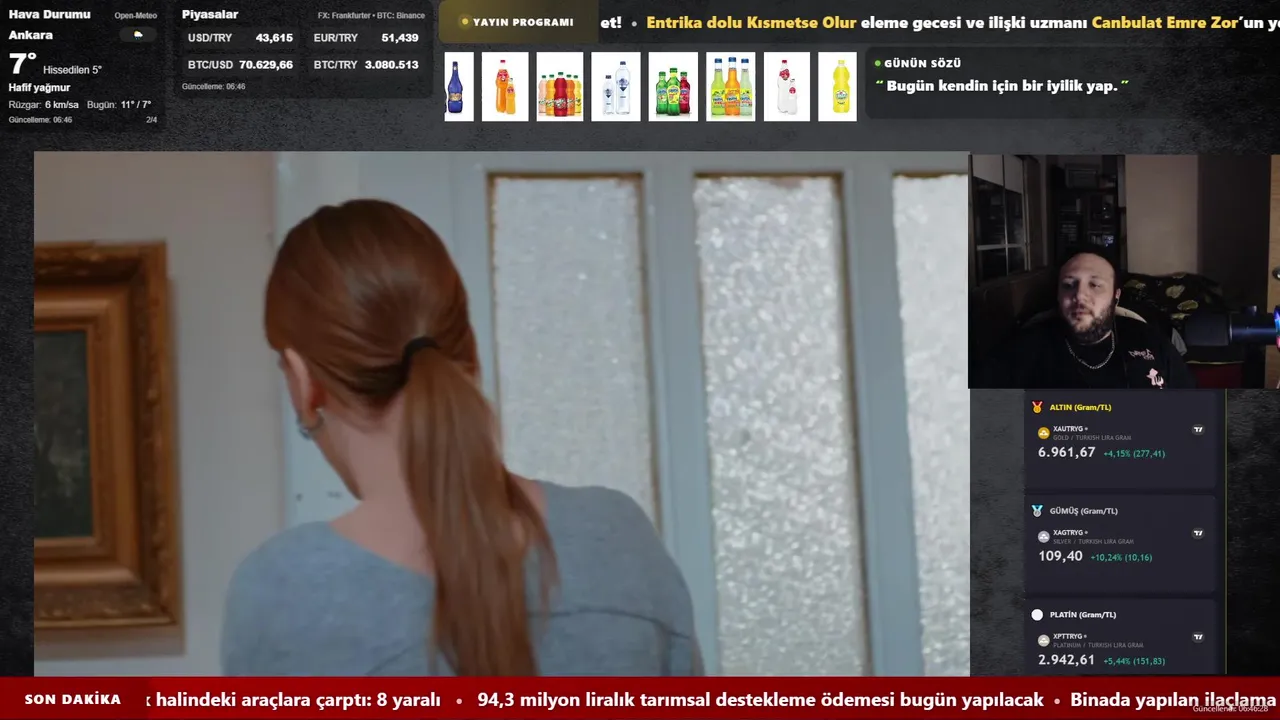Viewport: 1280px width, 720px height.
Task: Select the five mixed-flavor bottles thumbnail
Action: pyautogui.click(x=560, y=87)
